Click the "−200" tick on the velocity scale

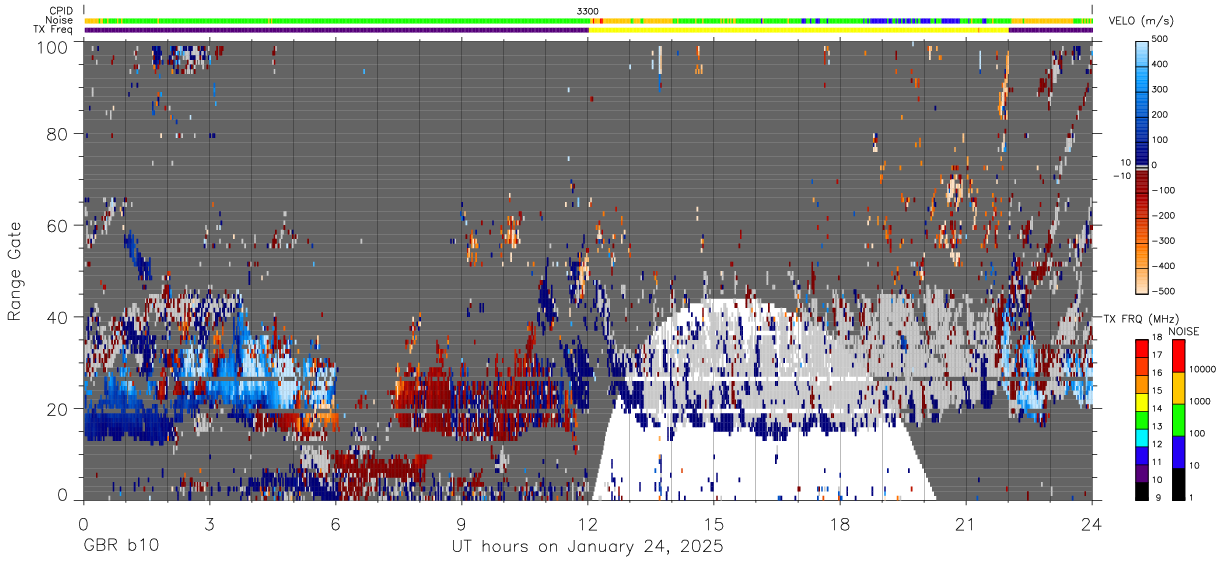tap(1162, 216)
